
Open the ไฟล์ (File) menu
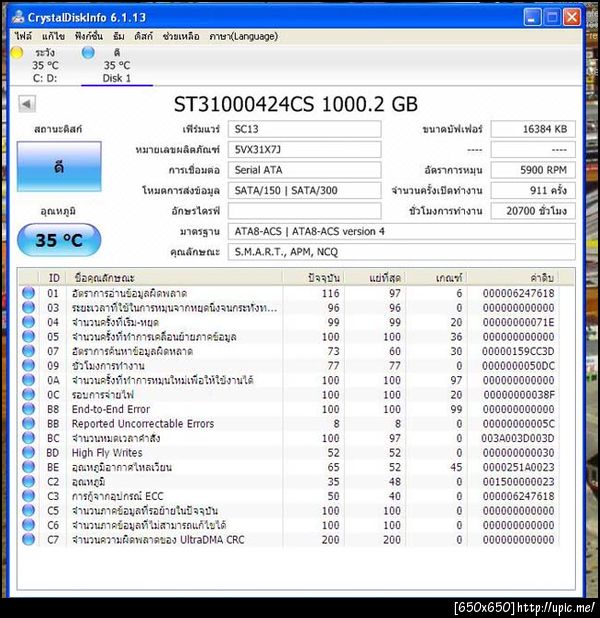(x=24, y=36)
